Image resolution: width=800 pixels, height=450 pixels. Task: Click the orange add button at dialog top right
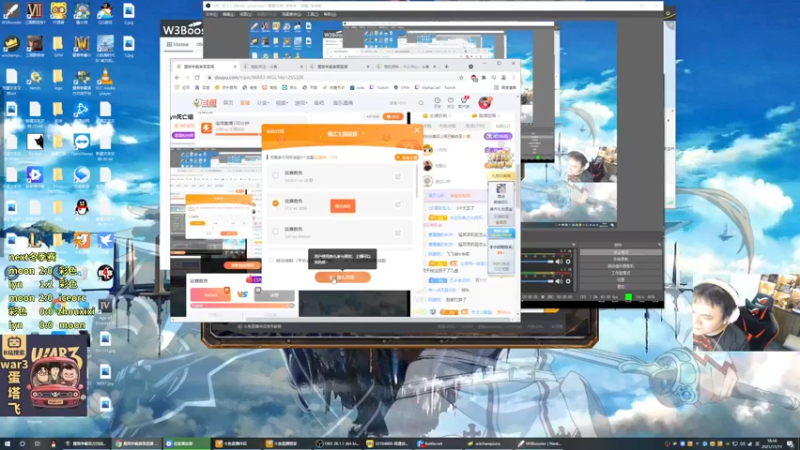[x=406, y=157]
